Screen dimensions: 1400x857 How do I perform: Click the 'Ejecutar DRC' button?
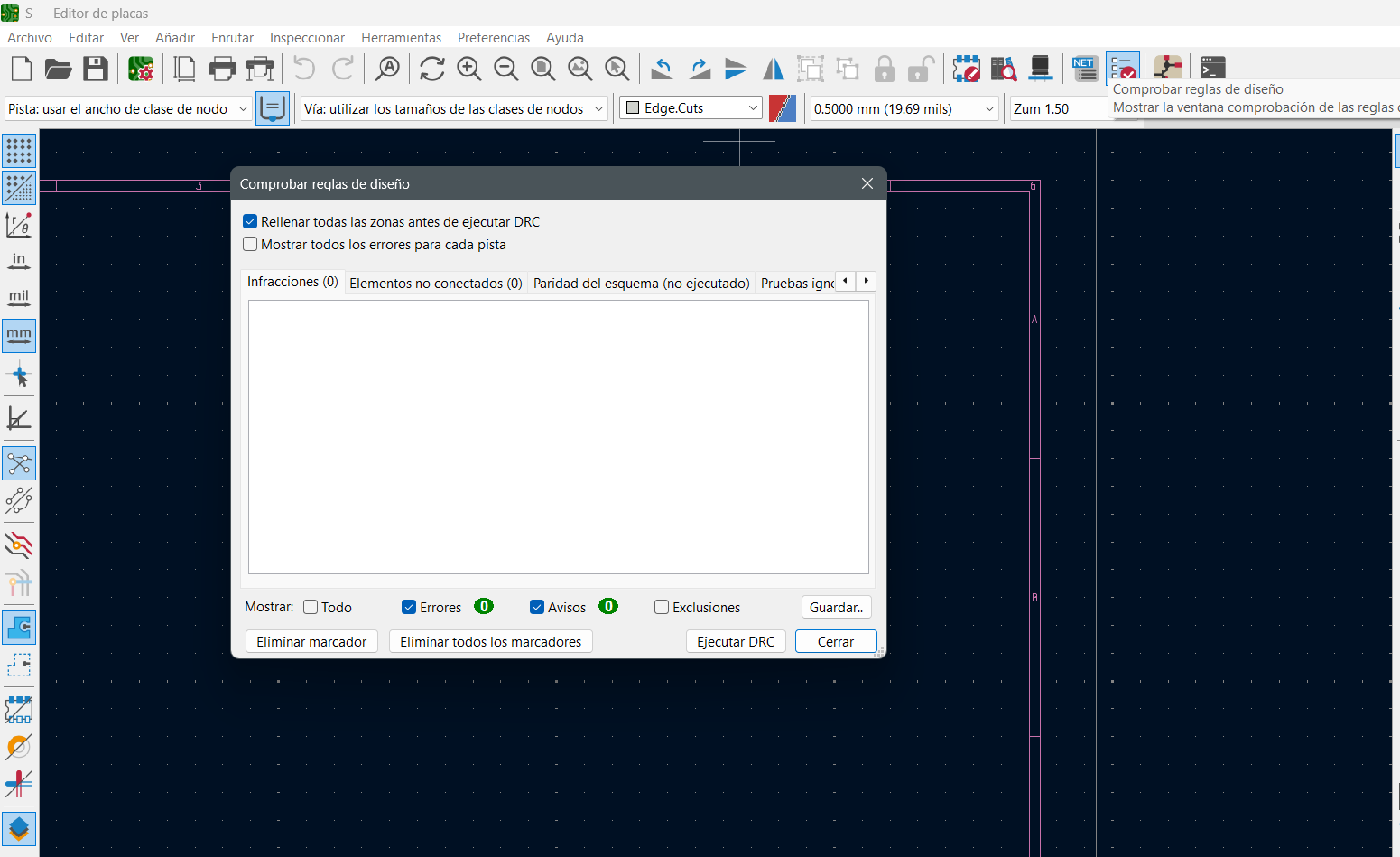pos(736,641)
